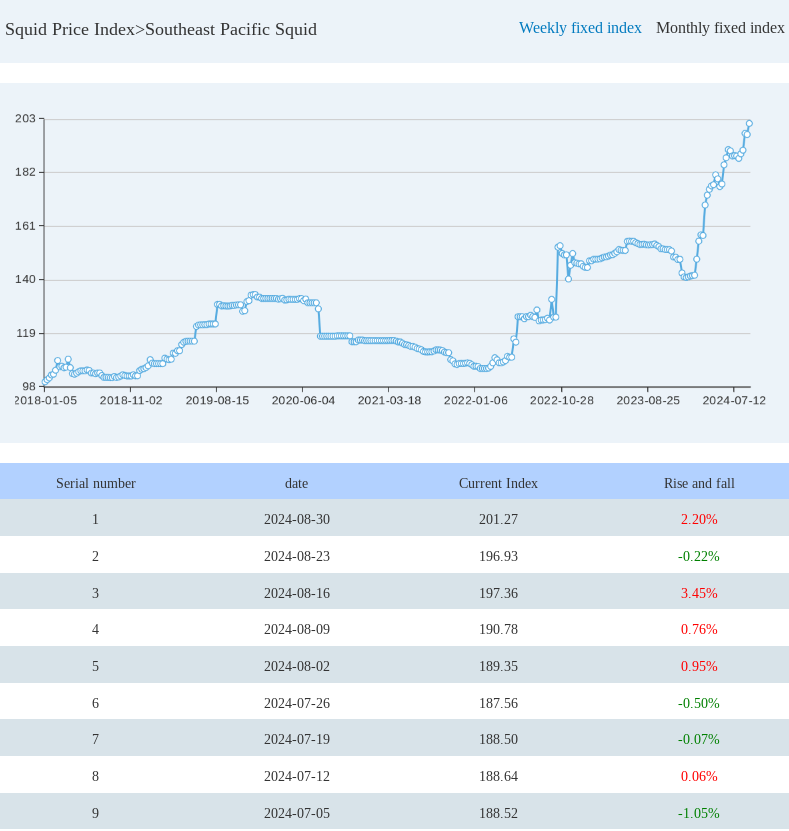Click the index value 190.78

click(x=498, y=630)
